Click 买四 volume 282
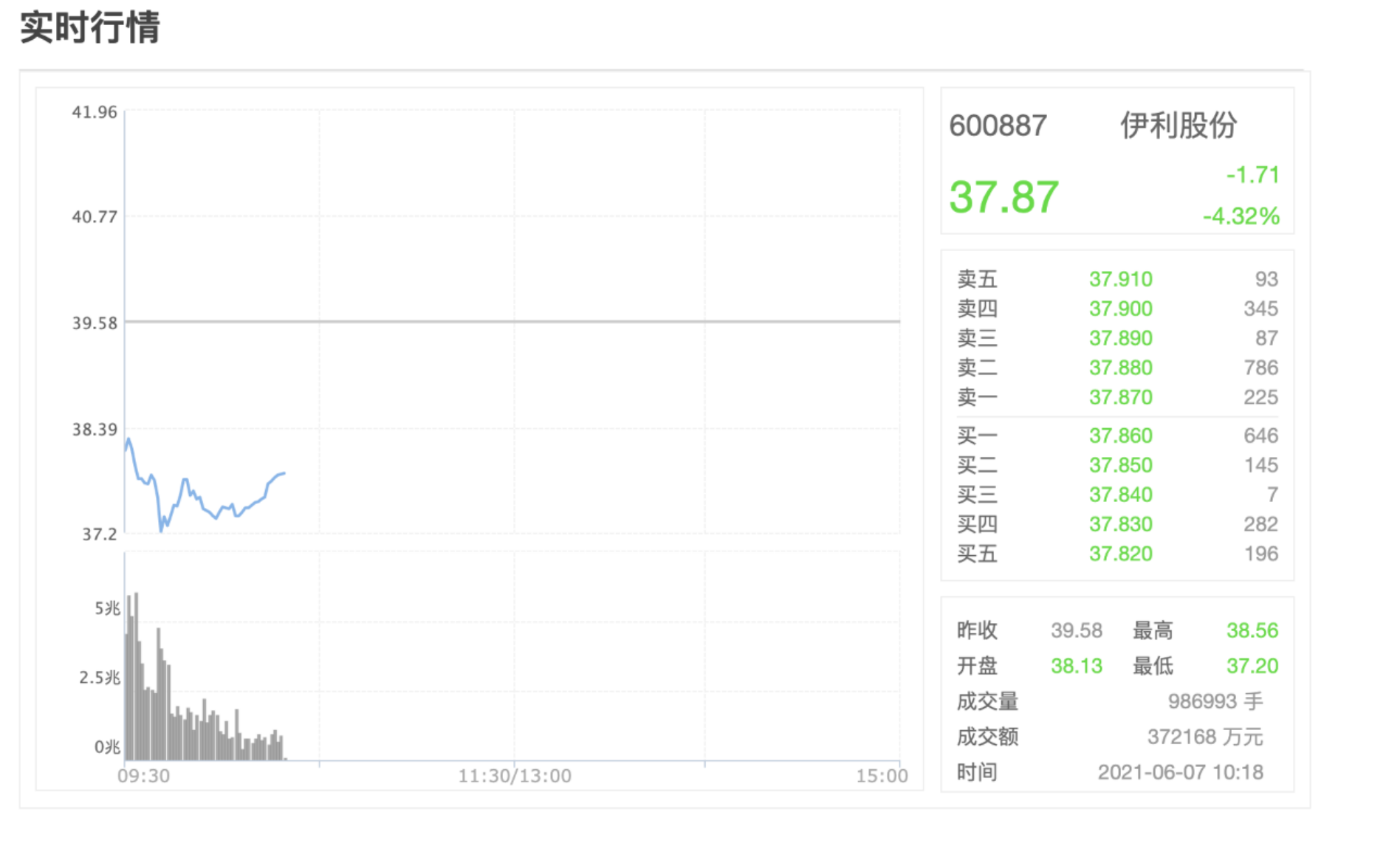This screenshot has width=1400, height=843. (x=1260, y=524)
